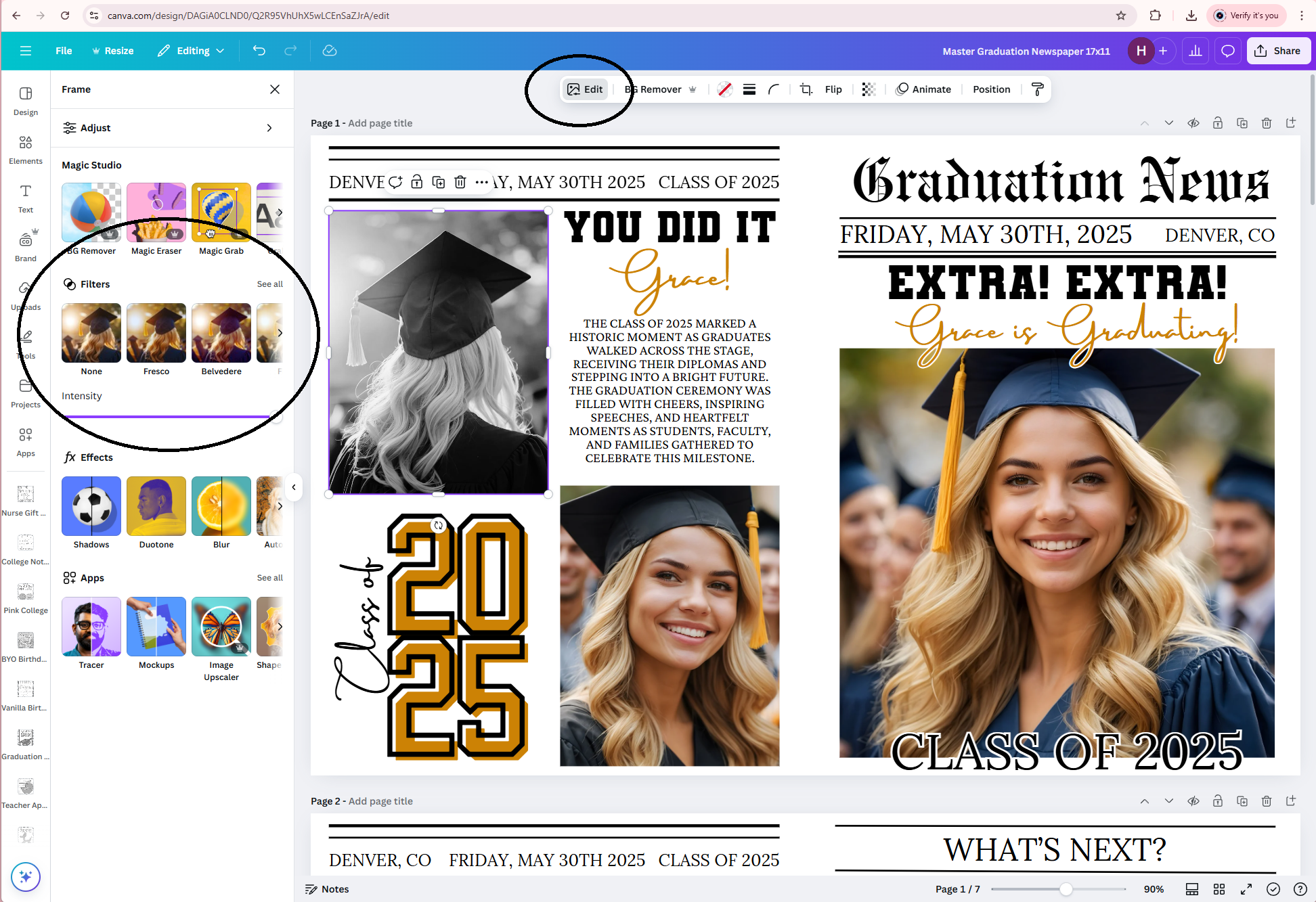Click the cloud save status icon
Screen dimensions: 1316x902
330,51
